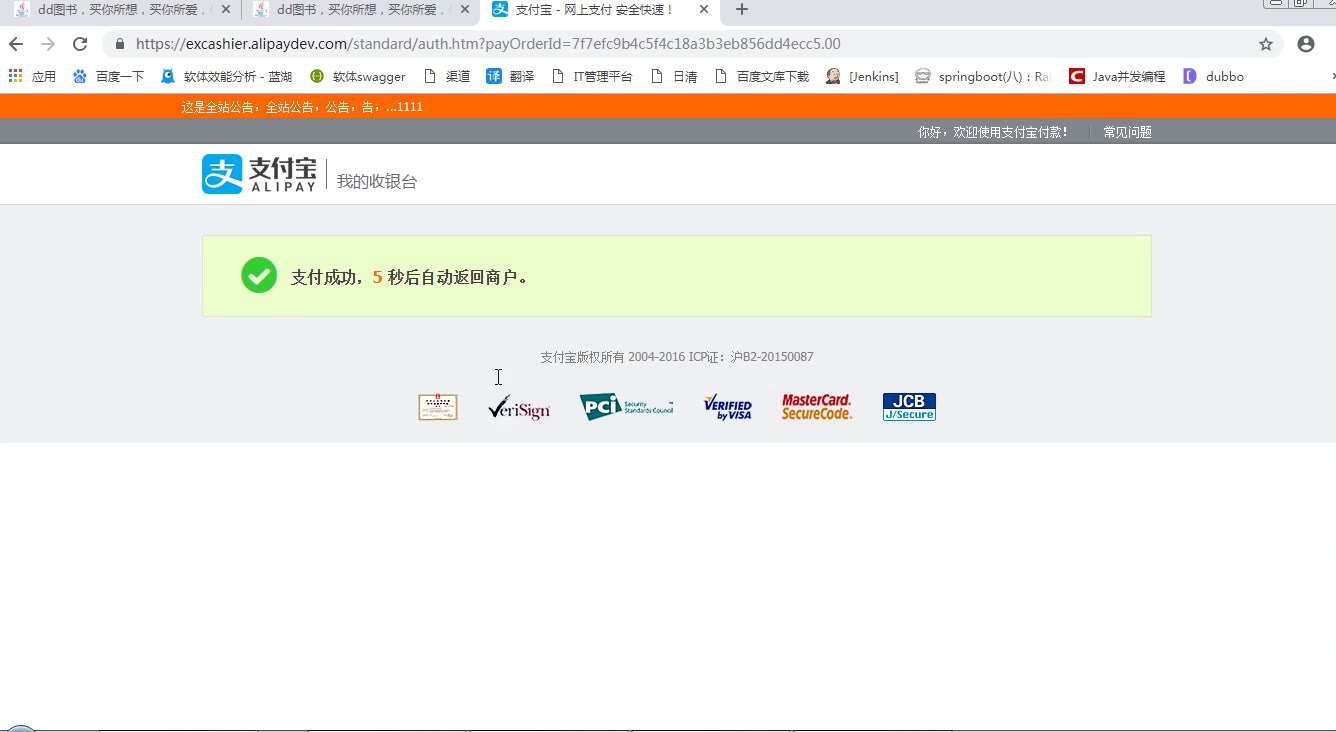
Task: Click the Alipay 支付宝 logo
Action: click(259, 174)
